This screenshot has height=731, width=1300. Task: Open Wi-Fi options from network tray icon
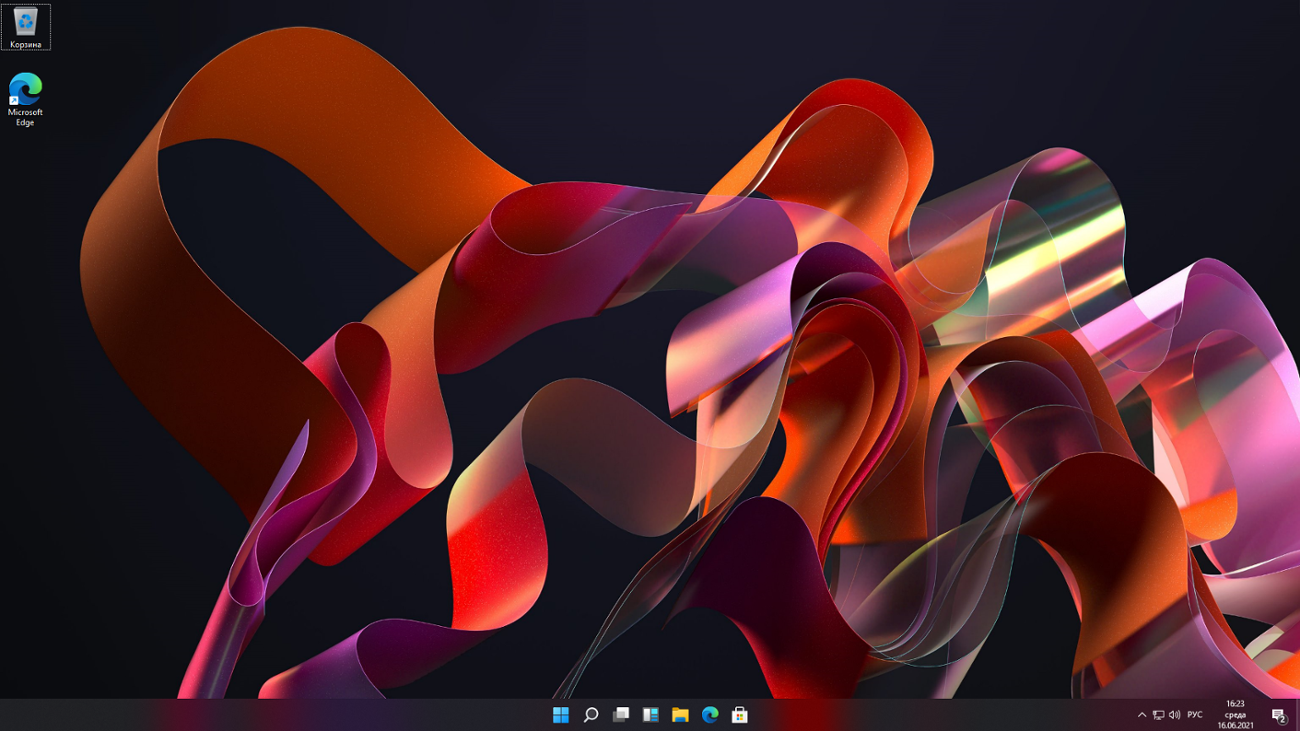pyautogui.click(x=1158, y=715)
